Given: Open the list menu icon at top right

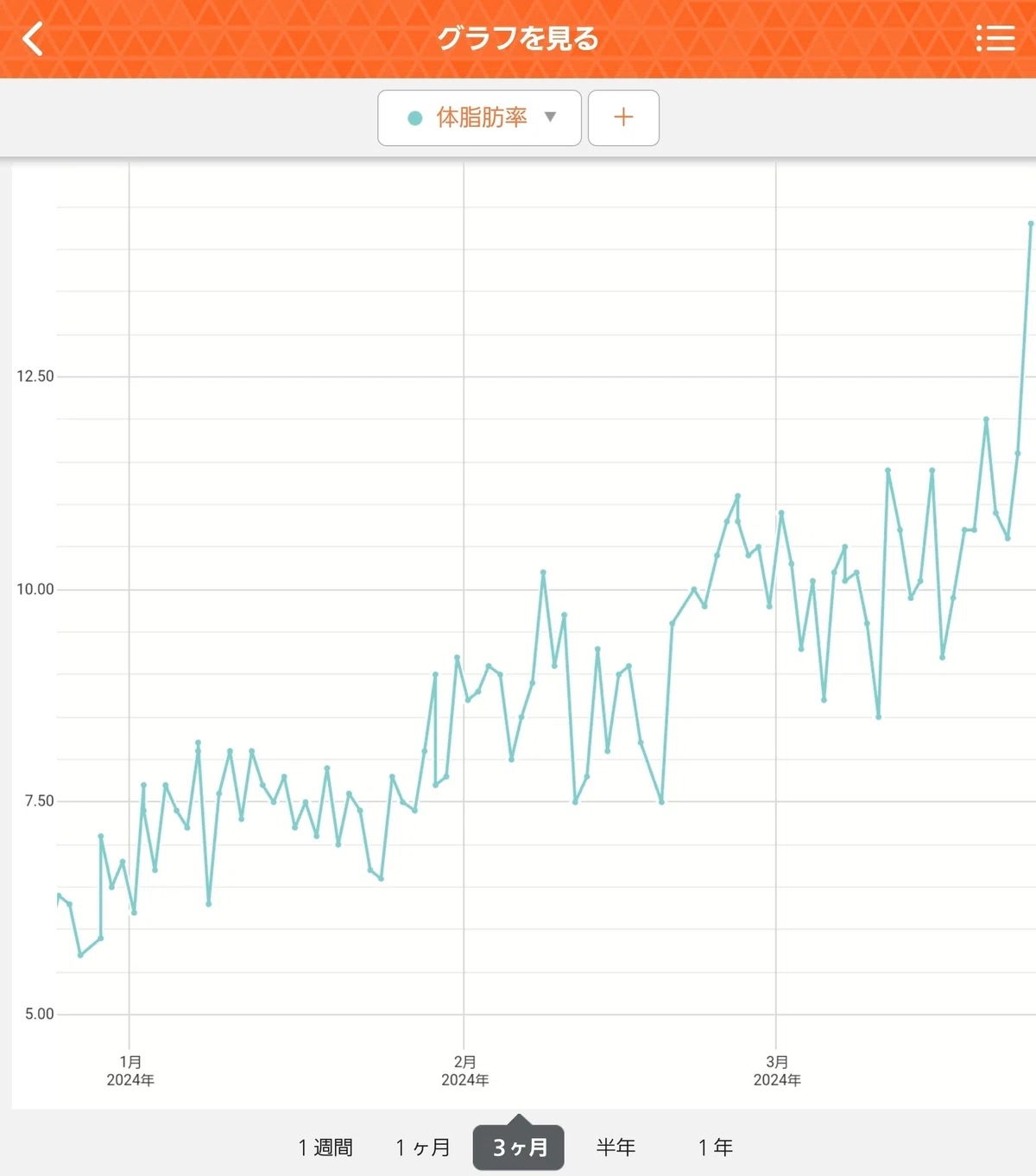Looking at the screenshot, I should [x=995, y=38].
